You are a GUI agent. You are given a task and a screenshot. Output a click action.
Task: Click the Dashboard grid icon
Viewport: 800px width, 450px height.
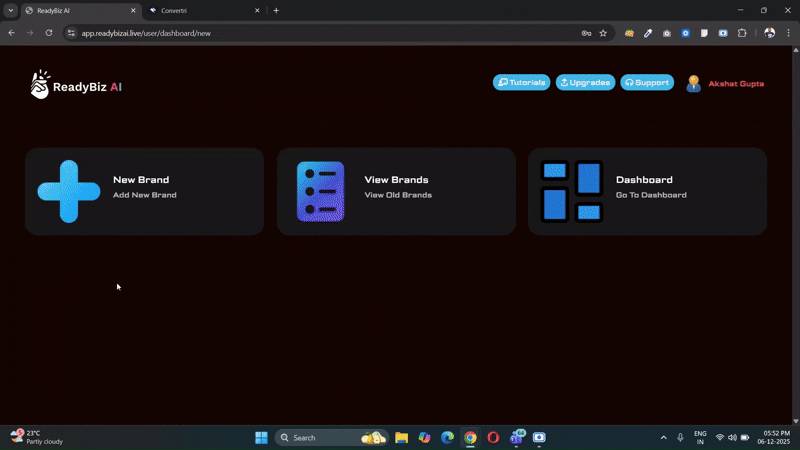point(571,191)
